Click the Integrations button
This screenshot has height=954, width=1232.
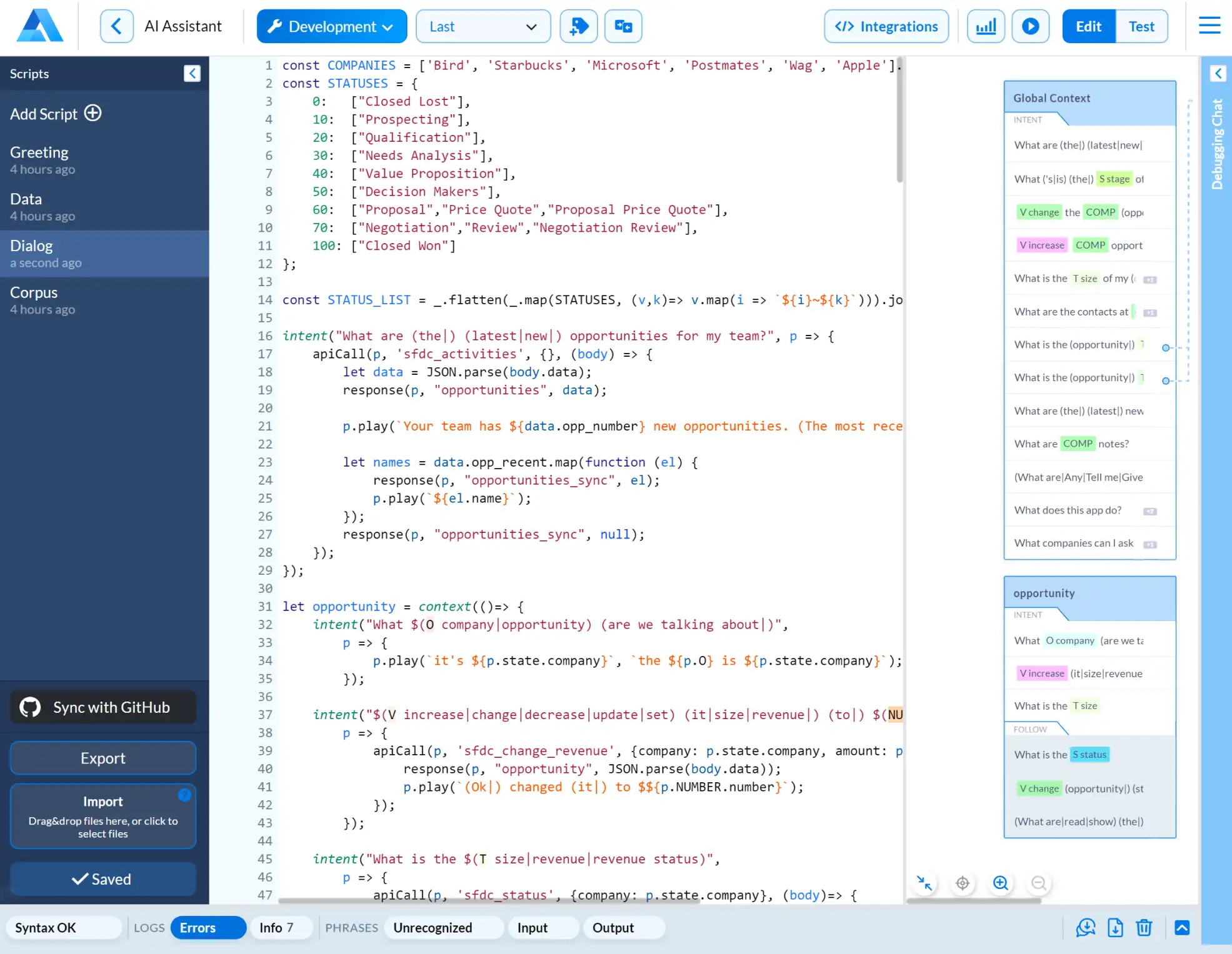[886, 26]
